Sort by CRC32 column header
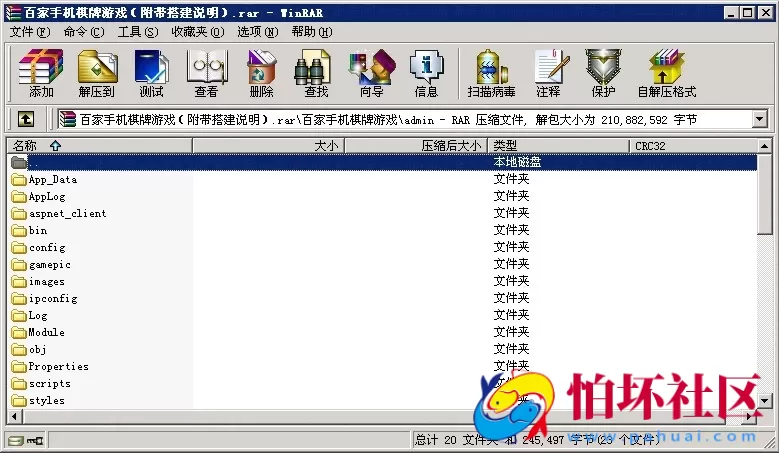 click(x=694, y=146)
